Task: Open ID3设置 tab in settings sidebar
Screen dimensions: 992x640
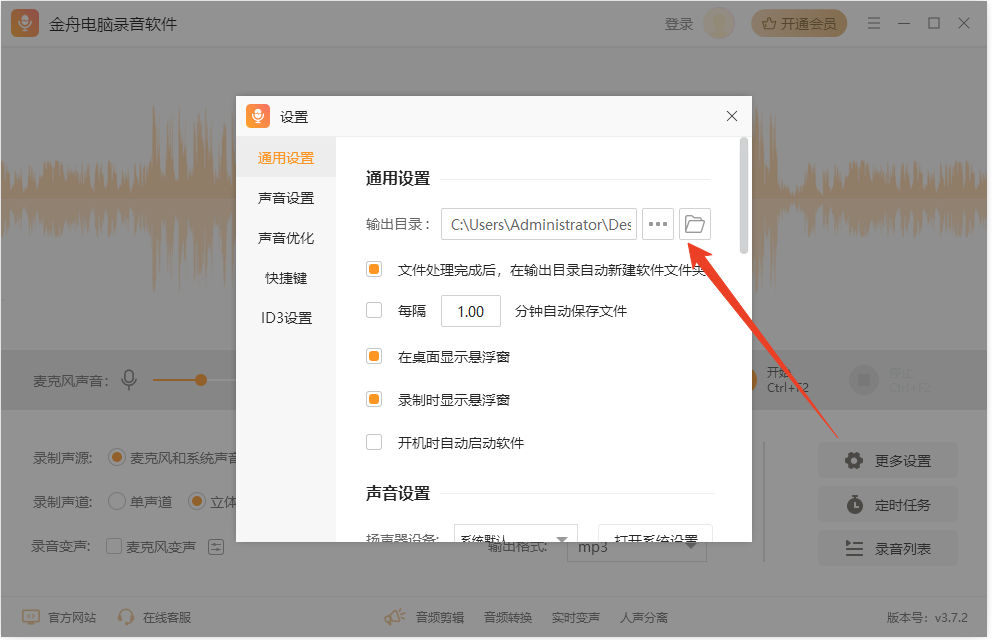Action: [286, 317]
